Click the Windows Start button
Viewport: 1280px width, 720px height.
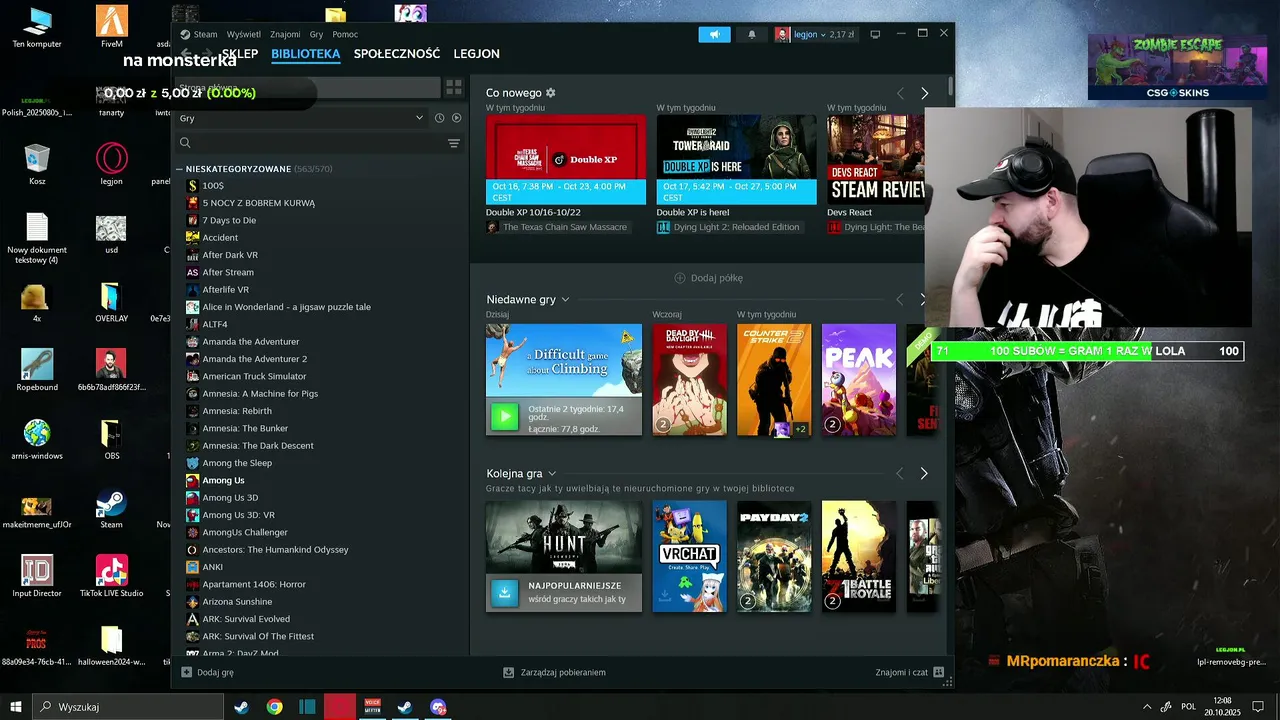tap(16, 707)
